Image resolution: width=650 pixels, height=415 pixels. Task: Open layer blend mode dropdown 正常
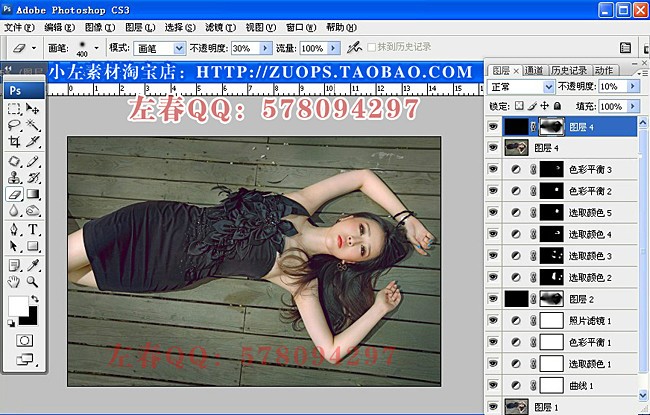(x=521, y=87)
